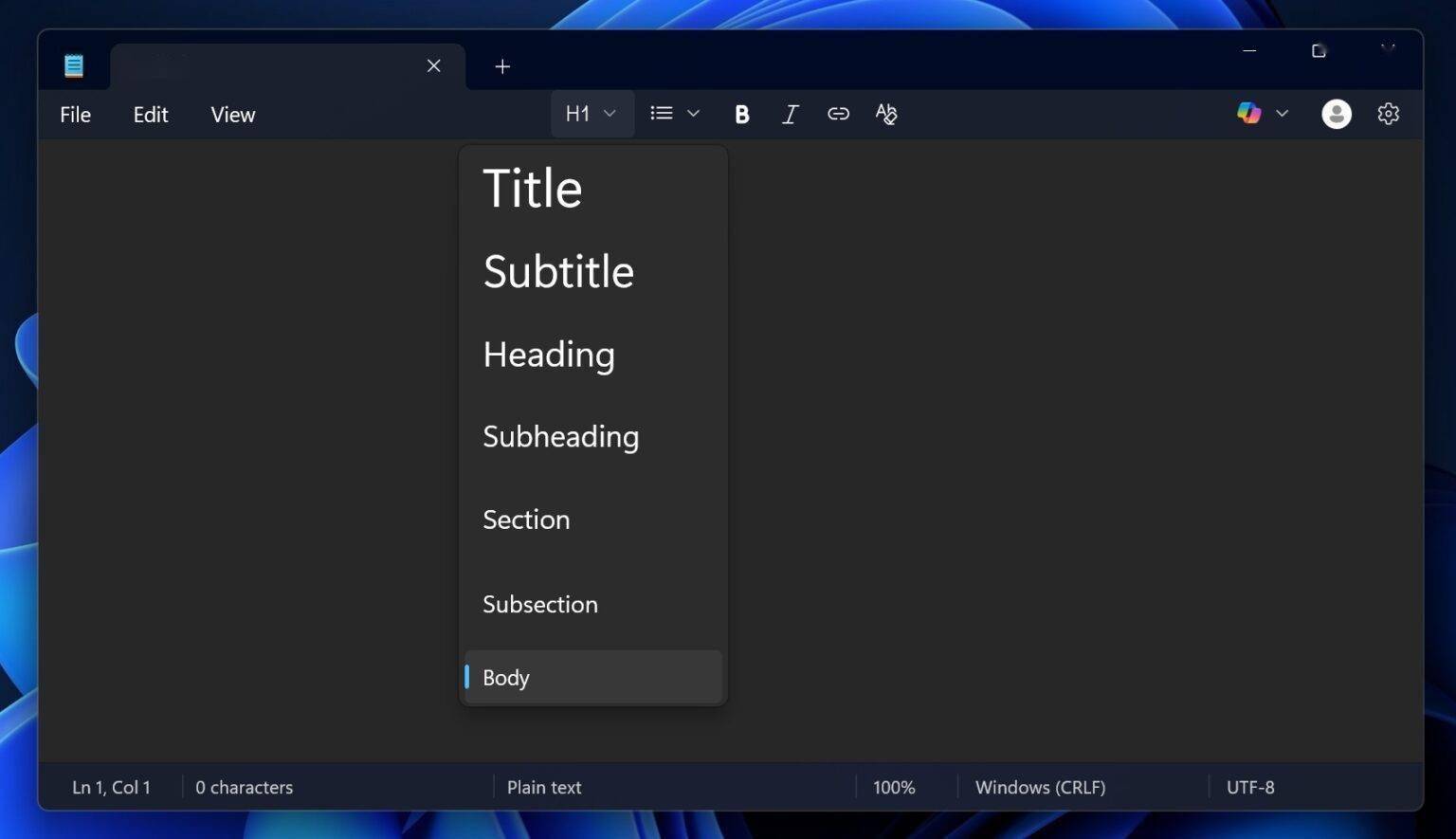Viewport: 1456px width, 839px height.
Task: Click Plain text in status bar
Action: pyautogui.click(x=544, y=787)
